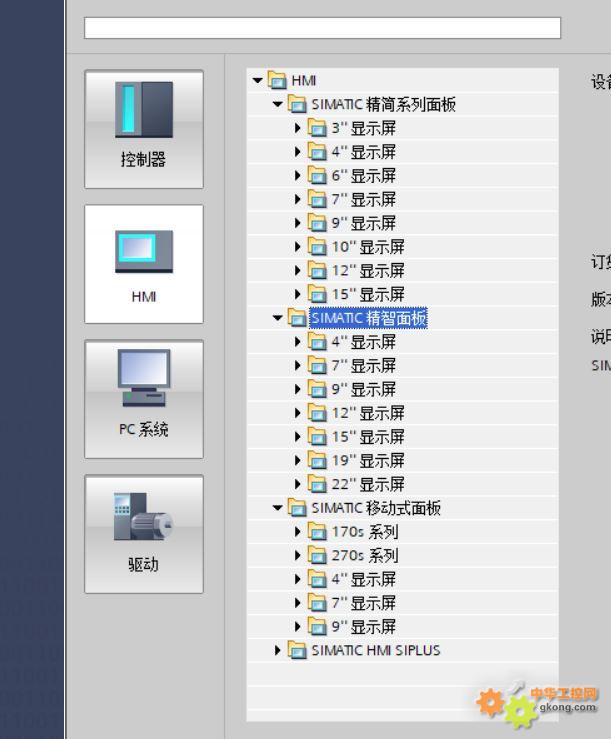Image resolution: width=611 pixels, height=739 pixels.
Task: Click folder icon of 15" 显示屏 in 精简系列面板
Action: (317, 294)
